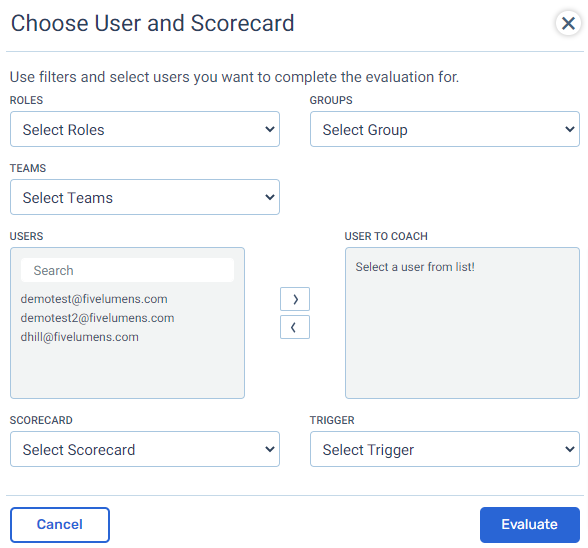Viewport: 588px width, 548px height.
Task: Expand the Select Teams dropdown
Action: (x=145, y=197)
